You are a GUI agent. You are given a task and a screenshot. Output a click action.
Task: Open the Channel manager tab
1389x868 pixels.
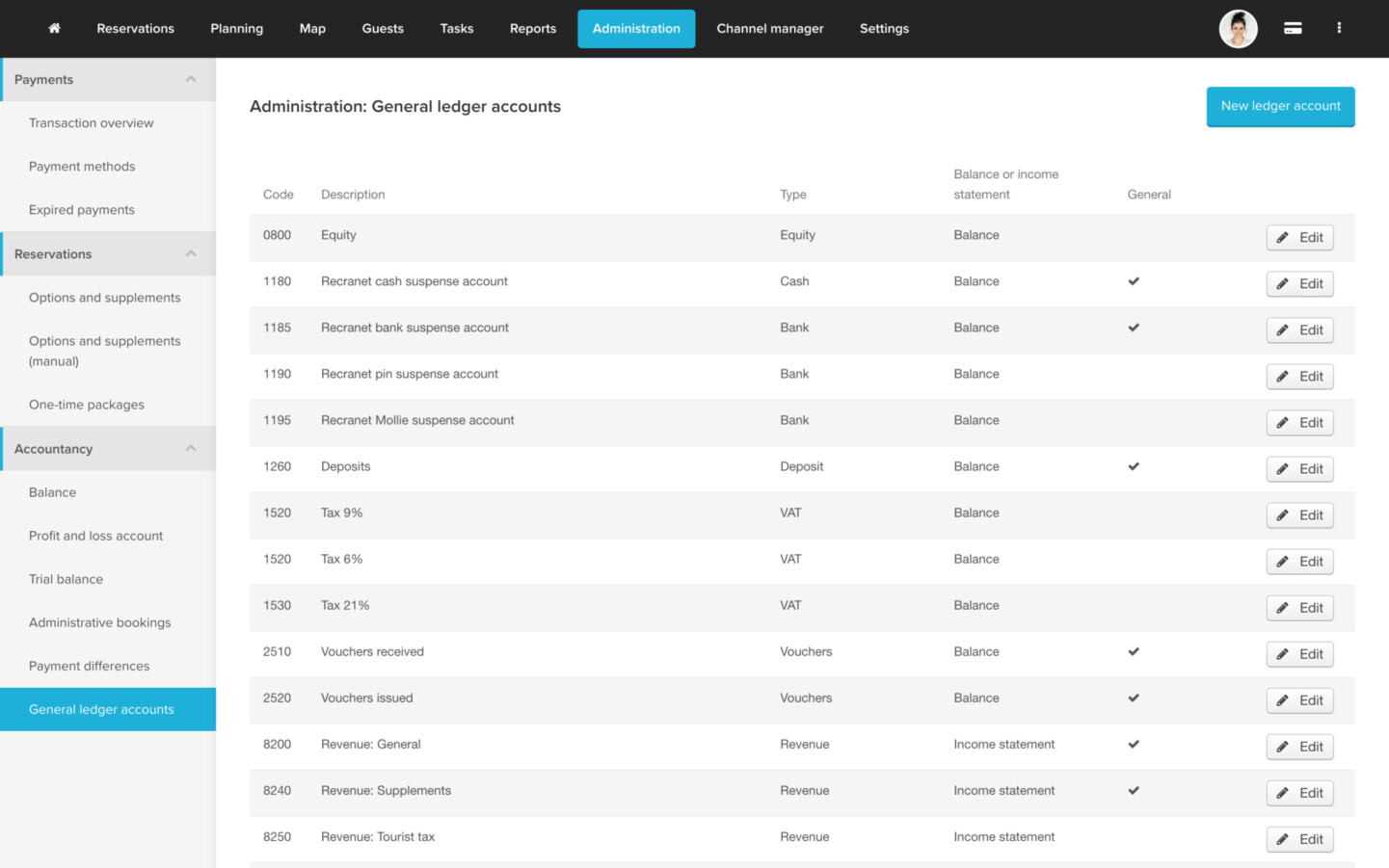(x=769, y=29)
